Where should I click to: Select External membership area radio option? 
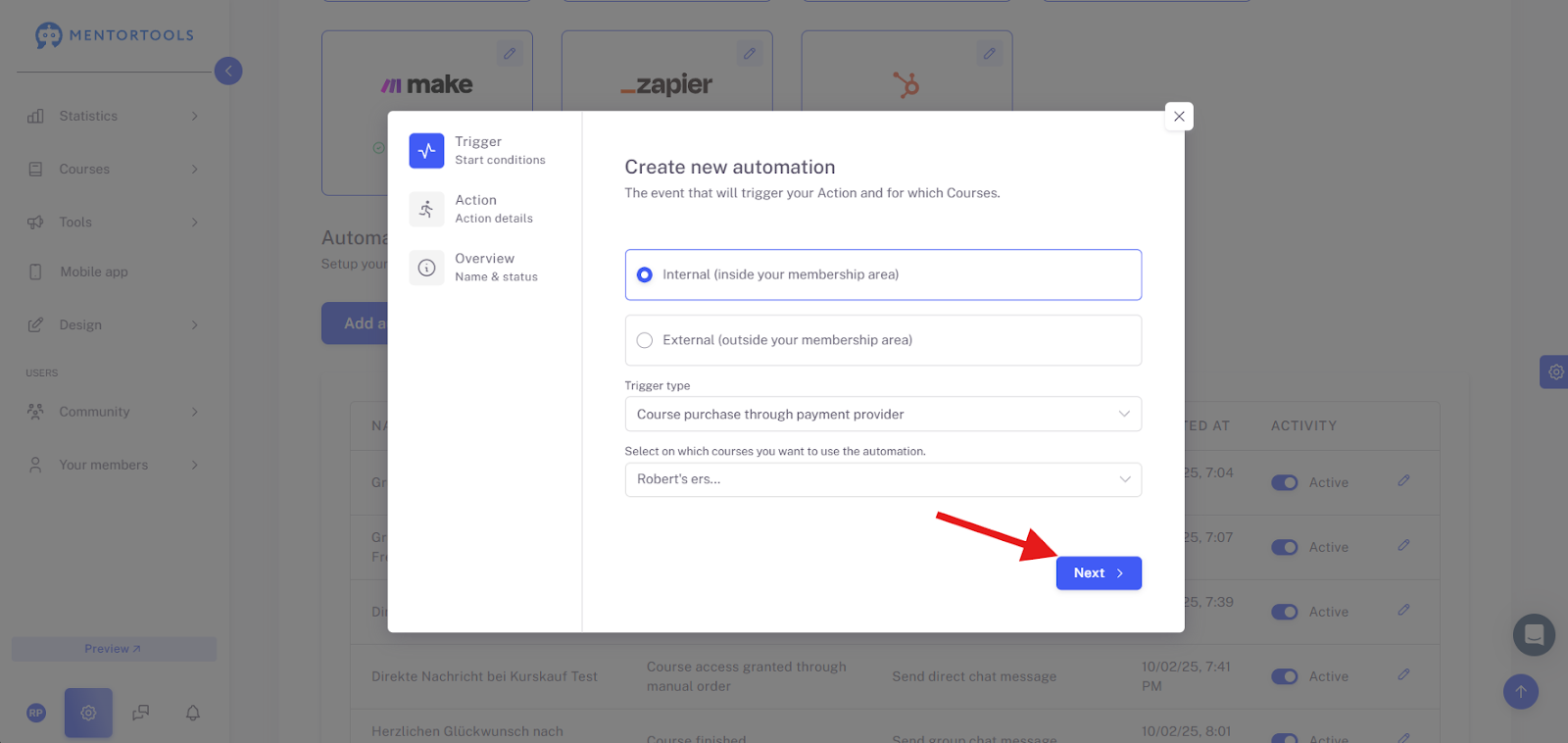[x=883, y=340]
